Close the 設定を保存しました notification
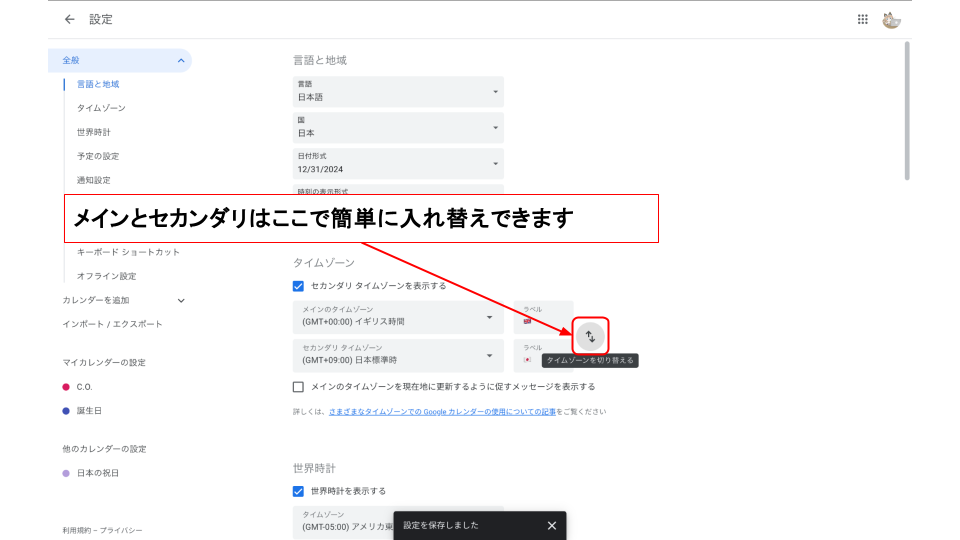The width and height of the screenshot is (960, 540). 552,525
